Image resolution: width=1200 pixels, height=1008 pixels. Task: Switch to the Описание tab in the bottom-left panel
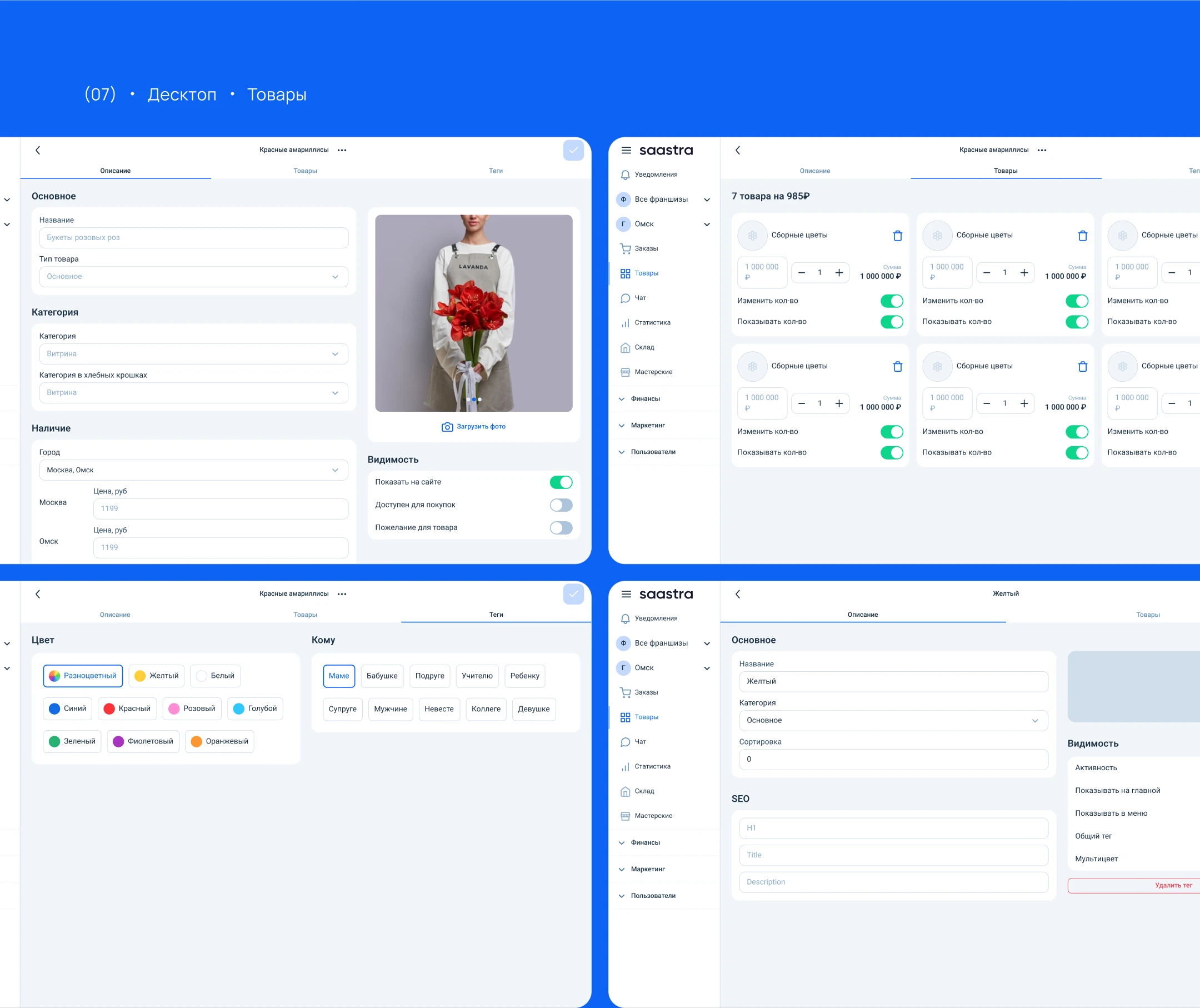pos(115,615)
